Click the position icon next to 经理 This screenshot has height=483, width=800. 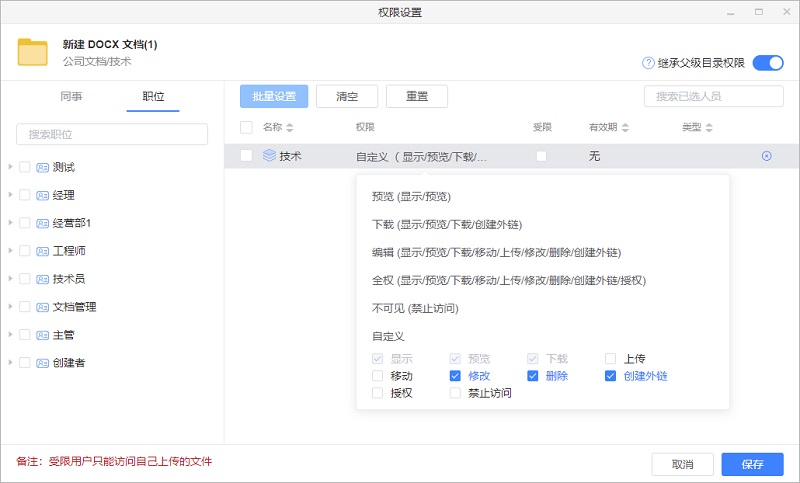pyautogui.click(x=42, y=195)
